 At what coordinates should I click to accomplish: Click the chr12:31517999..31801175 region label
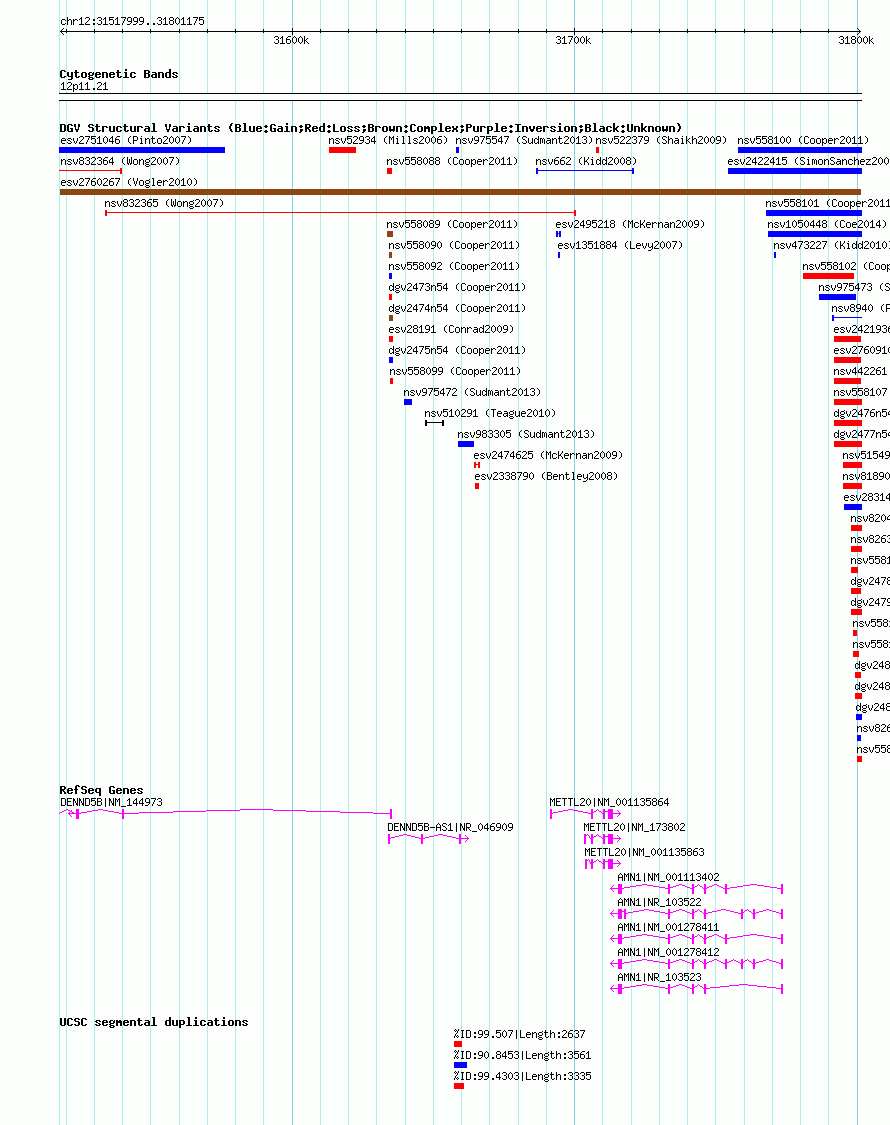click(133, 22)
